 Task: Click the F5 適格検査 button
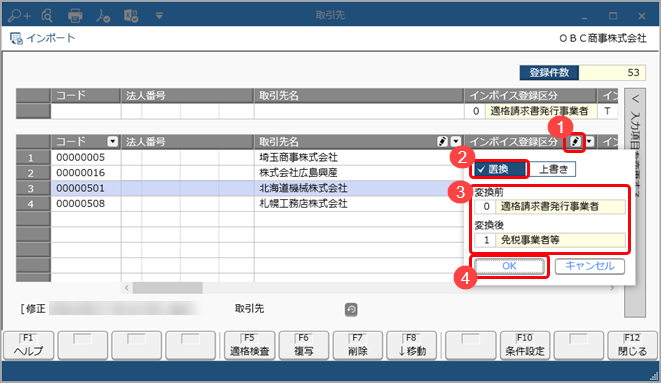tap(250, 345)
